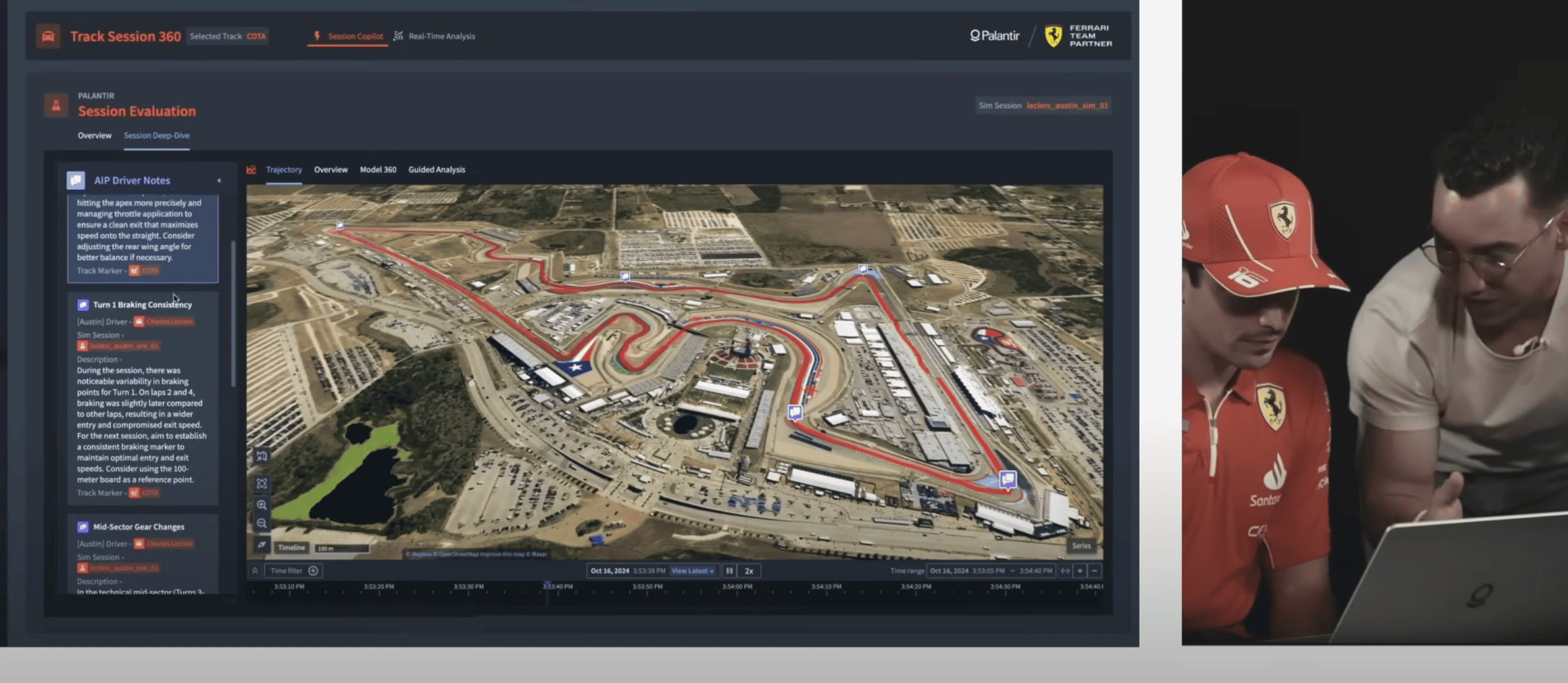The image size is (1568, 683).
Task: Open the Session Copilot tab
Action: [348, 37]
